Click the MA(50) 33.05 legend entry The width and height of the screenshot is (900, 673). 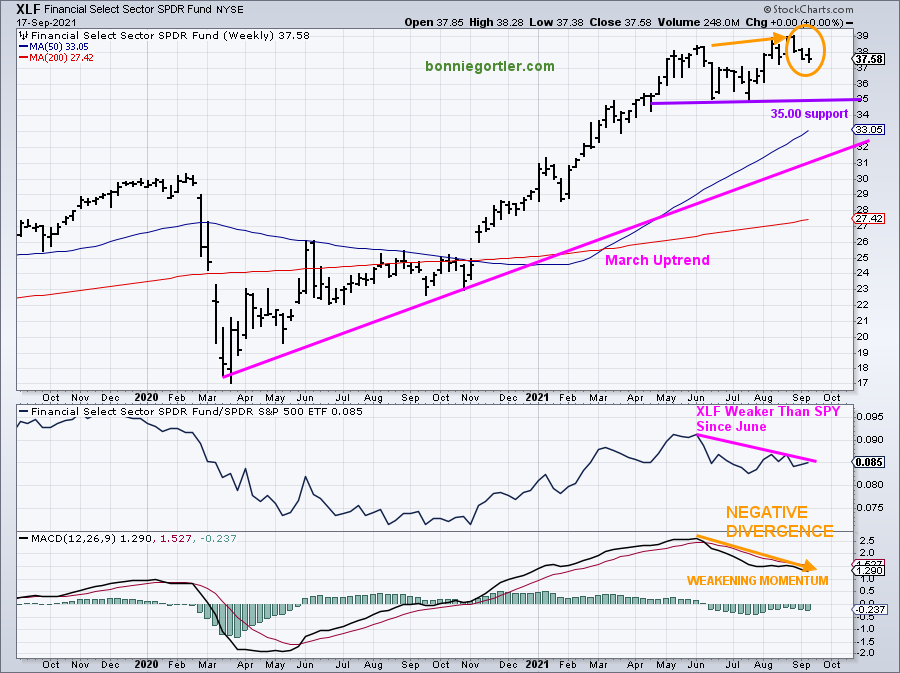click(x=54, y=47)
